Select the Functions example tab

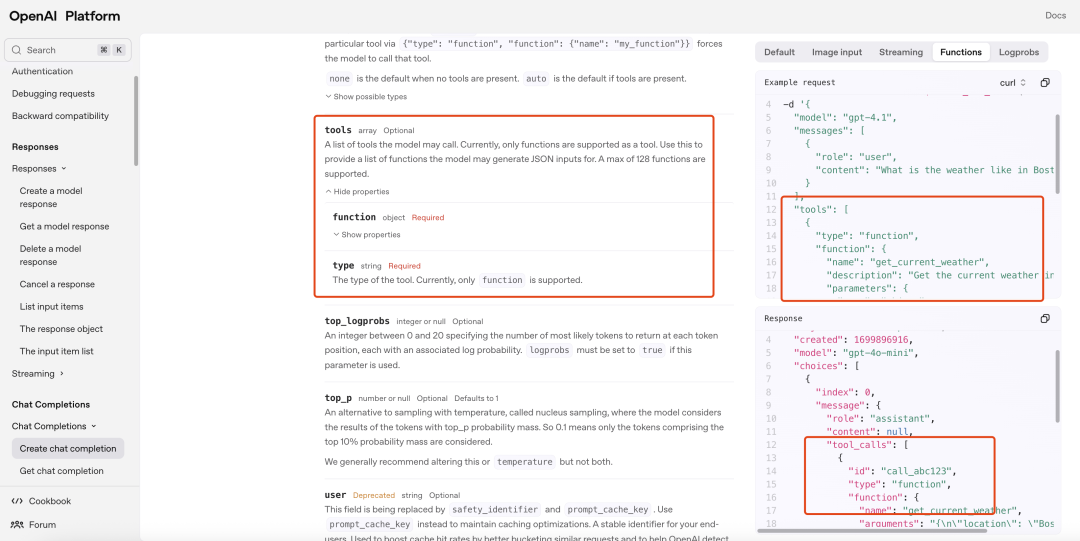click(x=961, y=52)
